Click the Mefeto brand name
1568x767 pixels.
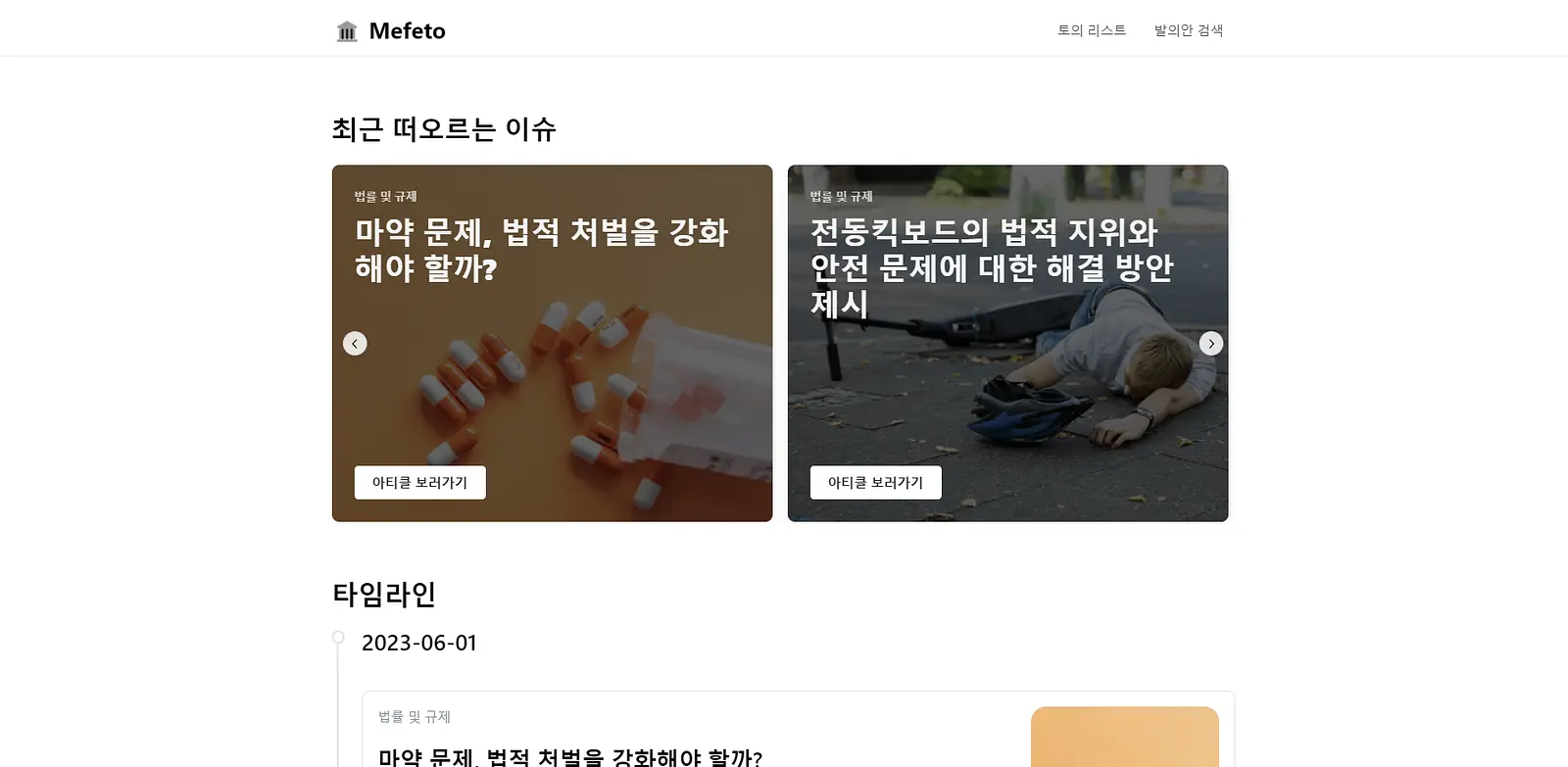(x=407, y=31)
